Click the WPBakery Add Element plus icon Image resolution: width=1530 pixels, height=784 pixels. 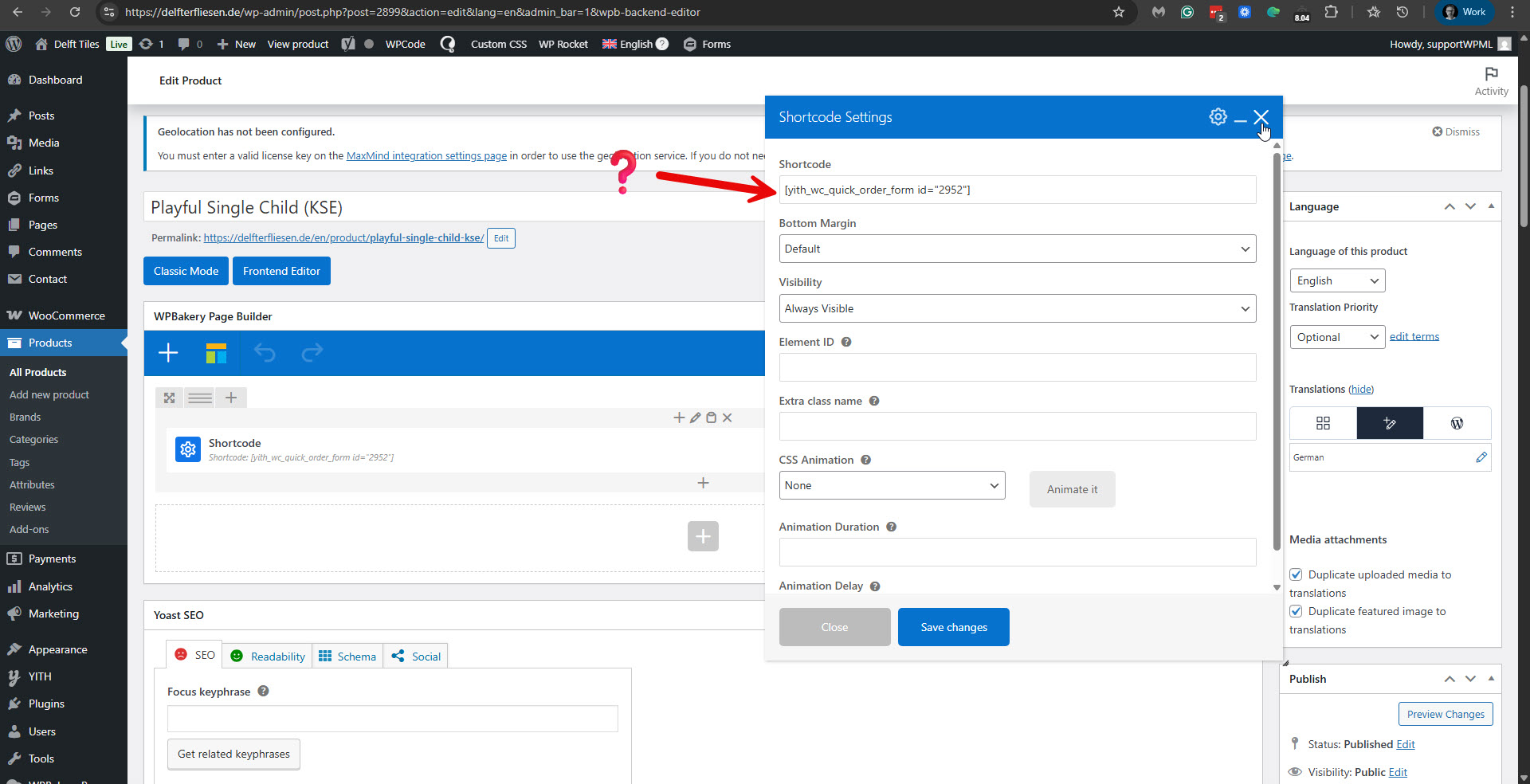click(168, 353)
